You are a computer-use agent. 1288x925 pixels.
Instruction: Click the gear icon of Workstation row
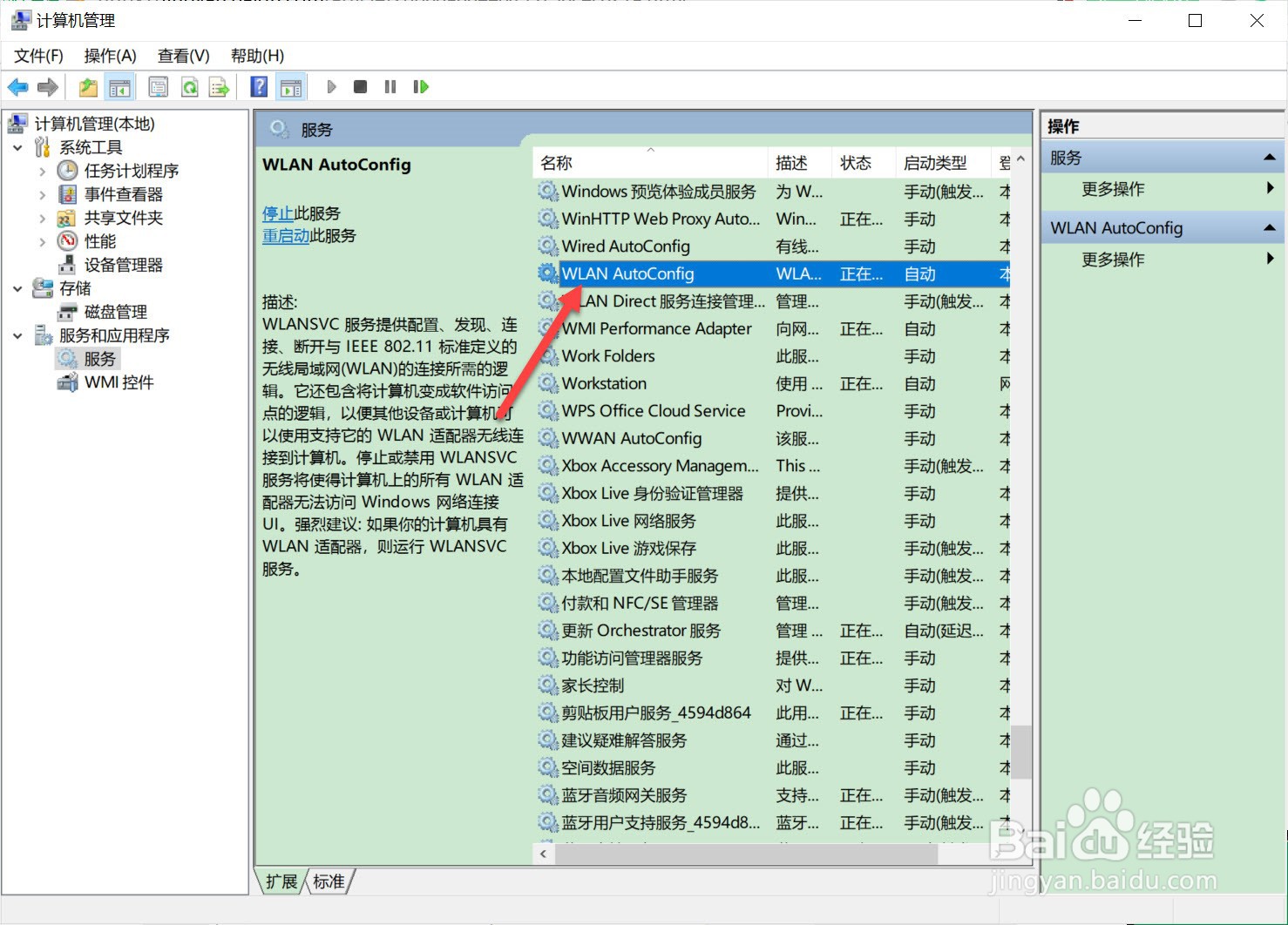(x=547, y=383)
